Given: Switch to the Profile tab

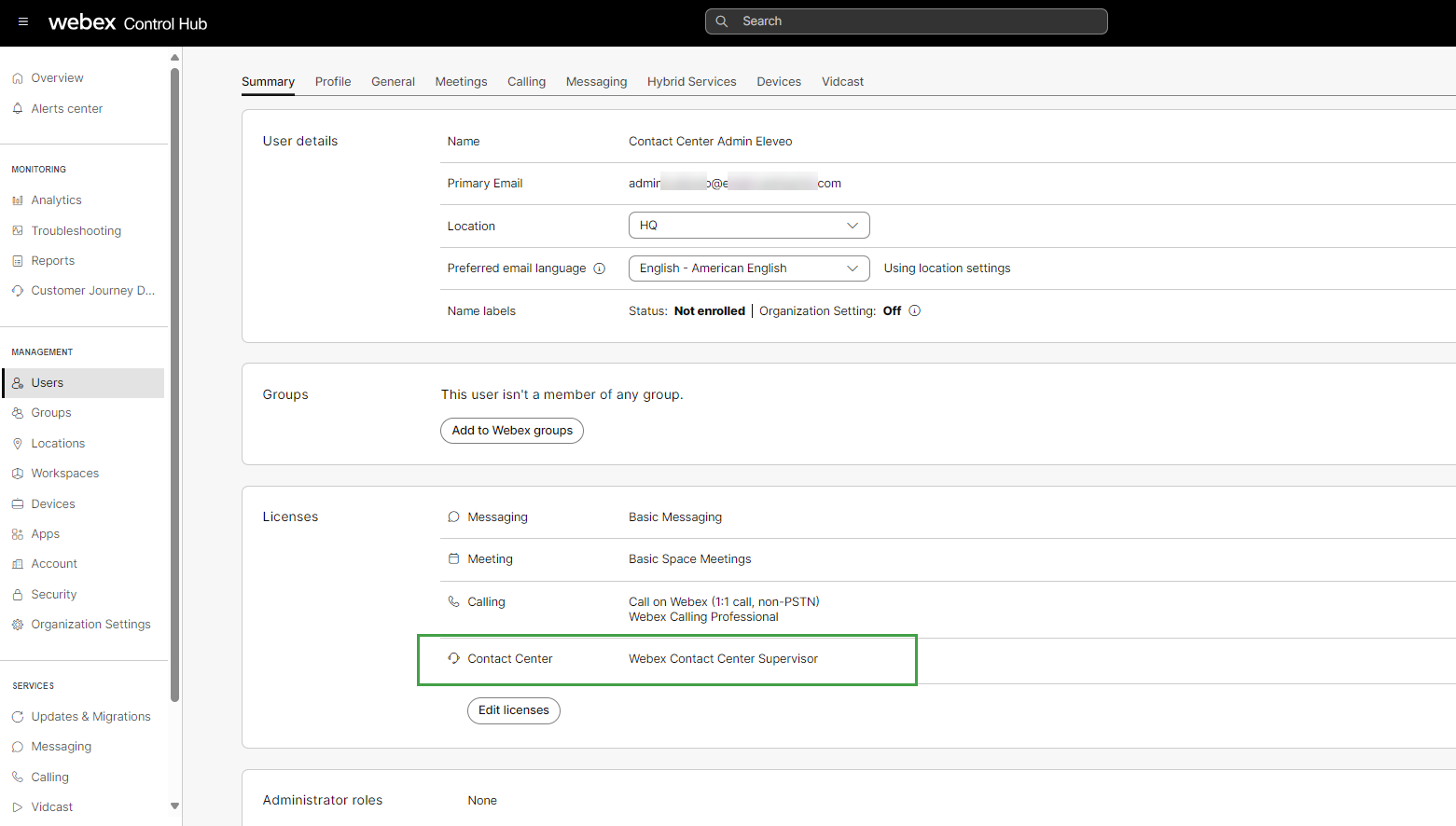Looking at the screenshot, I should [333, 82].
